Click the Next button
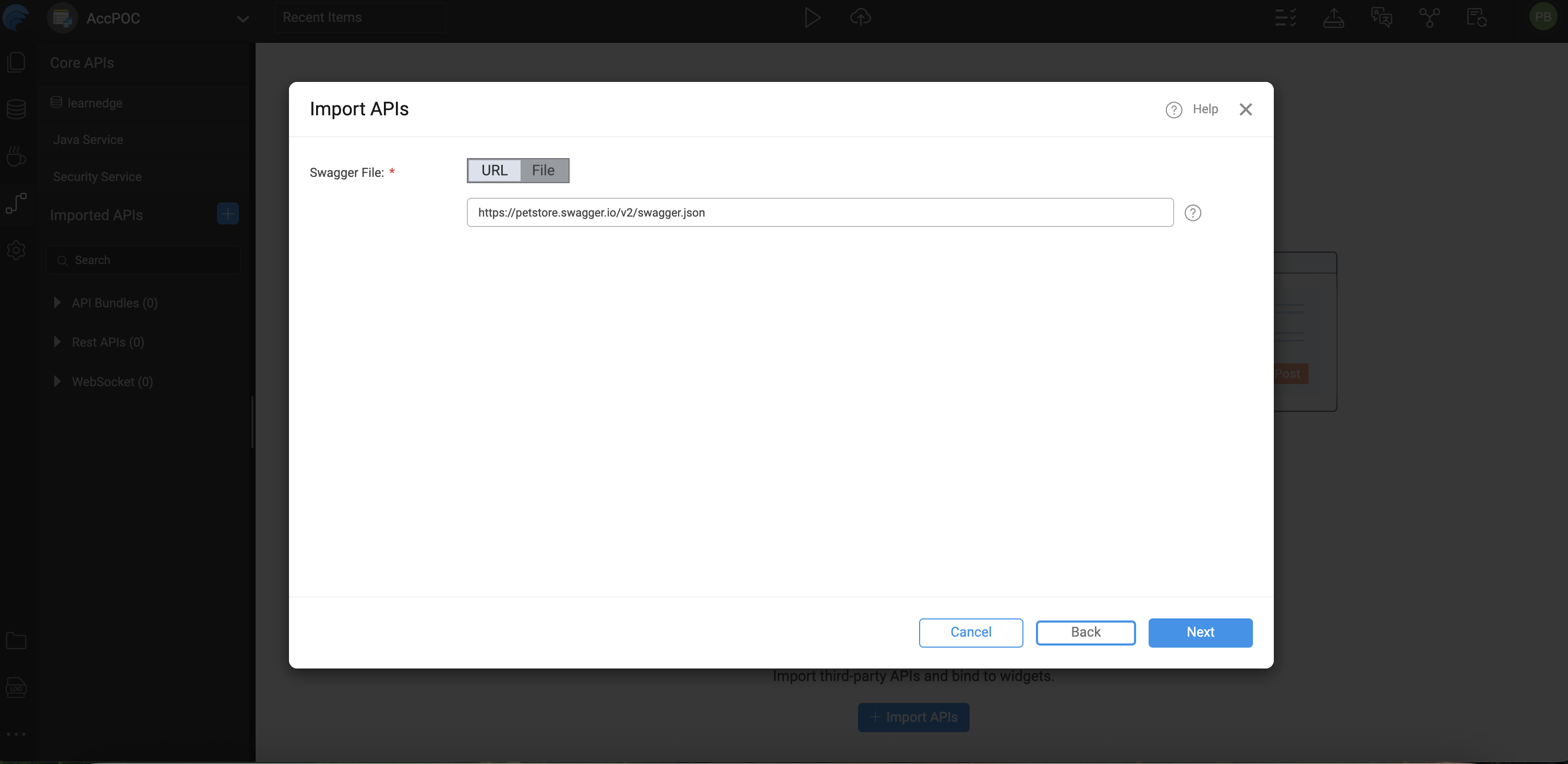 [1200, 632]
